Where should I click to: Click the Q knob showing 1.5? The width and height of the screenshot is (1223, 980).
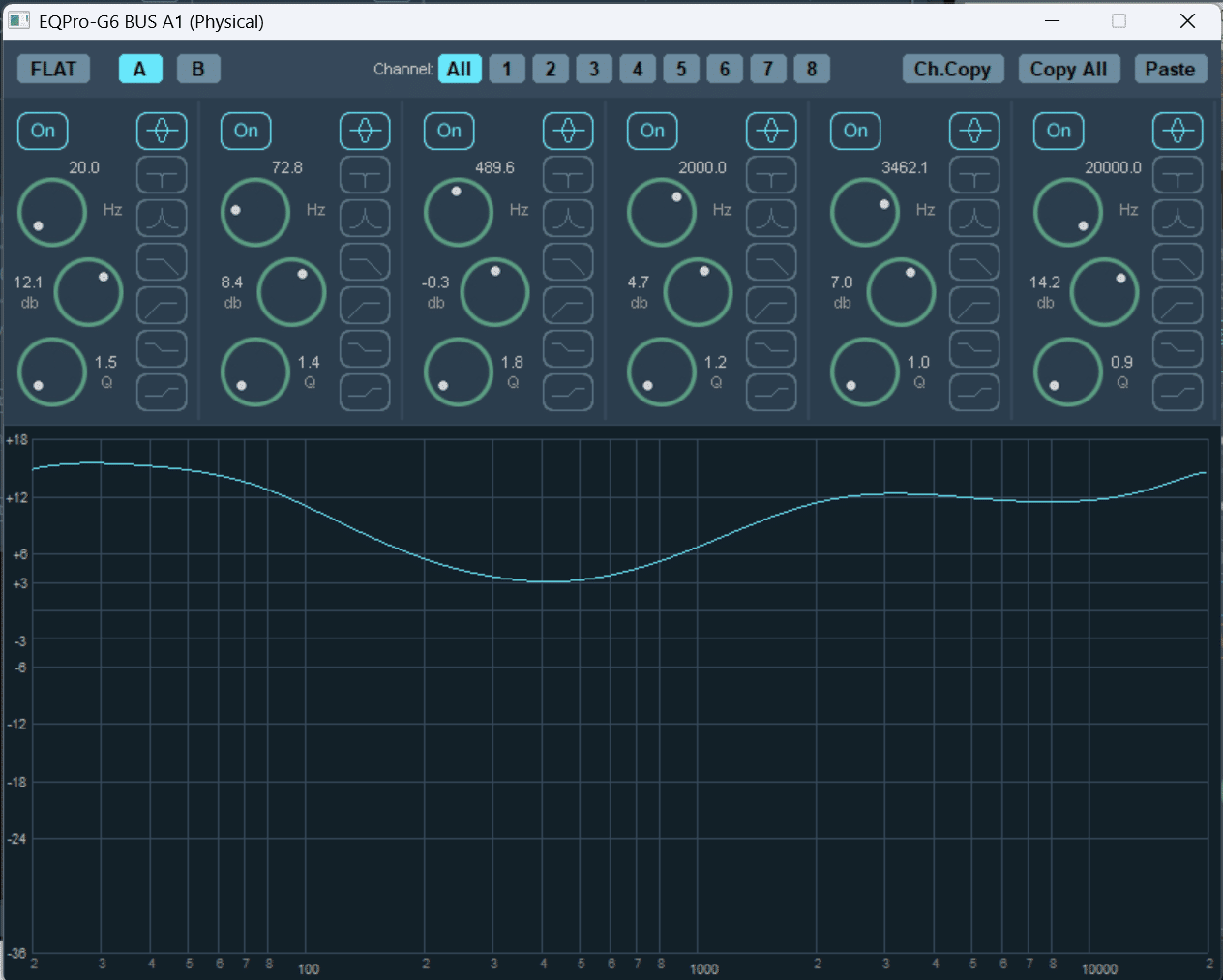point(52,371)
